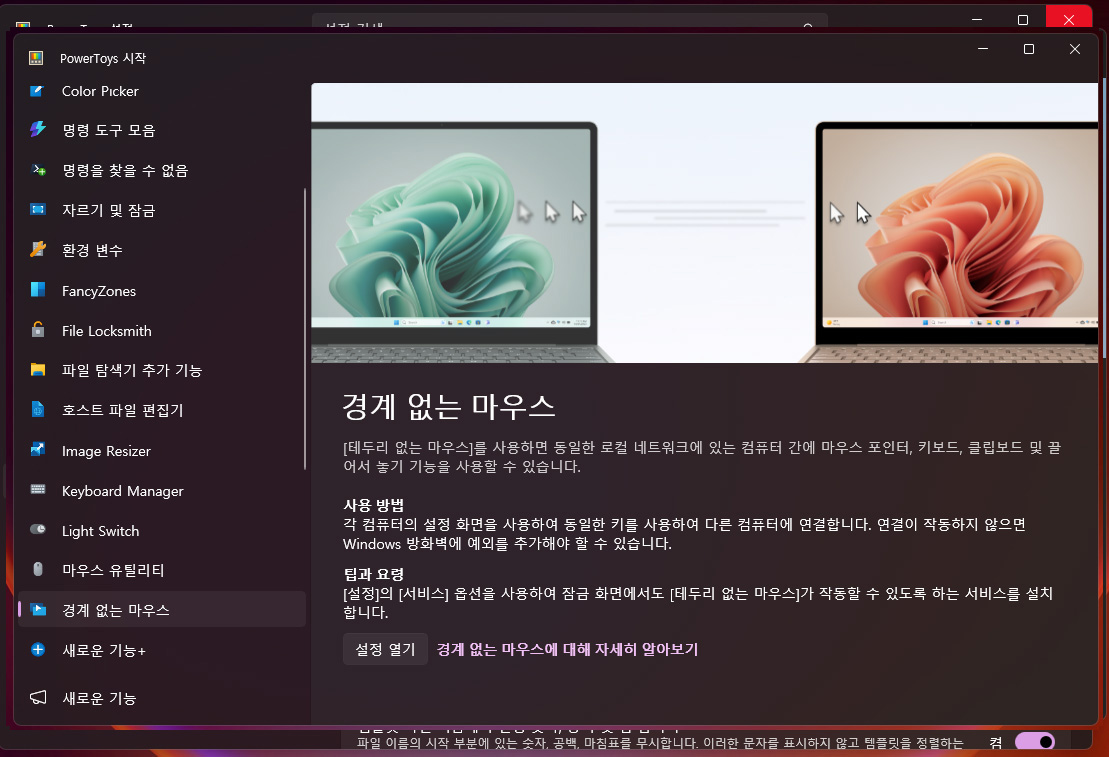Open 호스트 파일 편집기 label
This screenshot has height=757, width=1109.
[122, 410]
